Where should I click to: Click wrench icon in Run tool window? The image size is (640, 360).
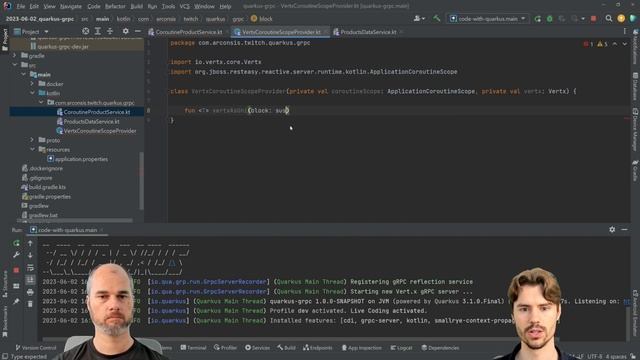pos(16,255)
